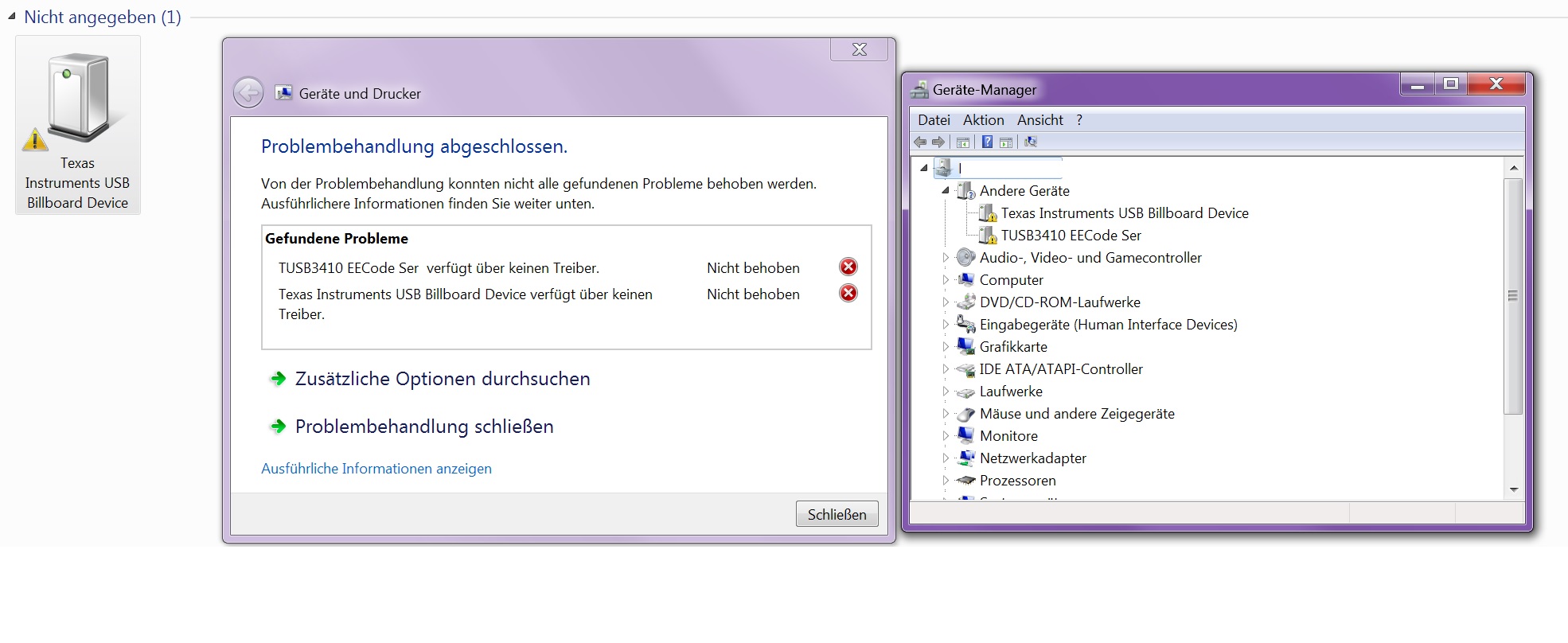
Task: Expand Audio-, Video- und Gamecontroller node
Action: 946,258
